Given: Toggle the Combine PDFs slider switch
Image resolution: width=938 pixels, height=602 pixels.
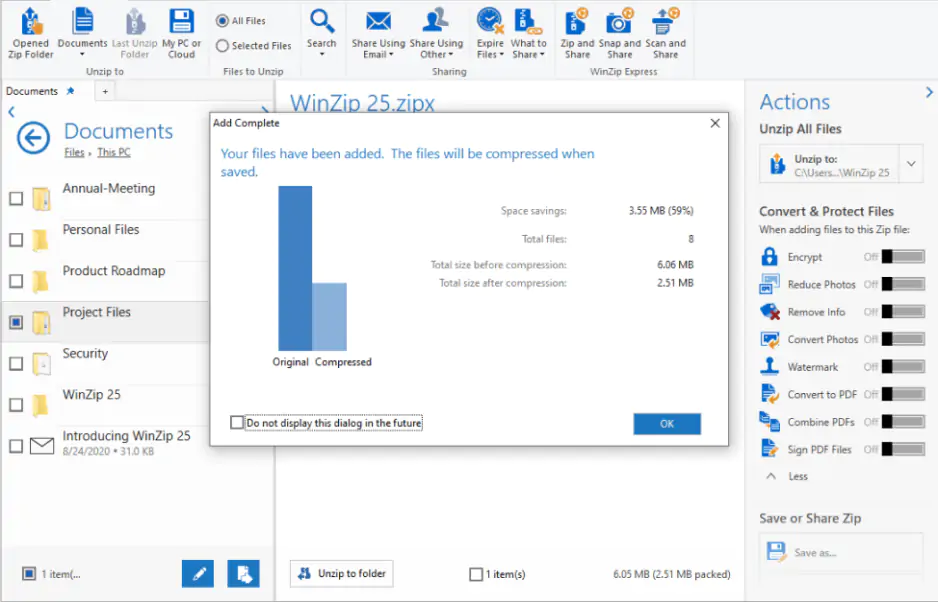Looking at the screenshot, I should (903, 422).
